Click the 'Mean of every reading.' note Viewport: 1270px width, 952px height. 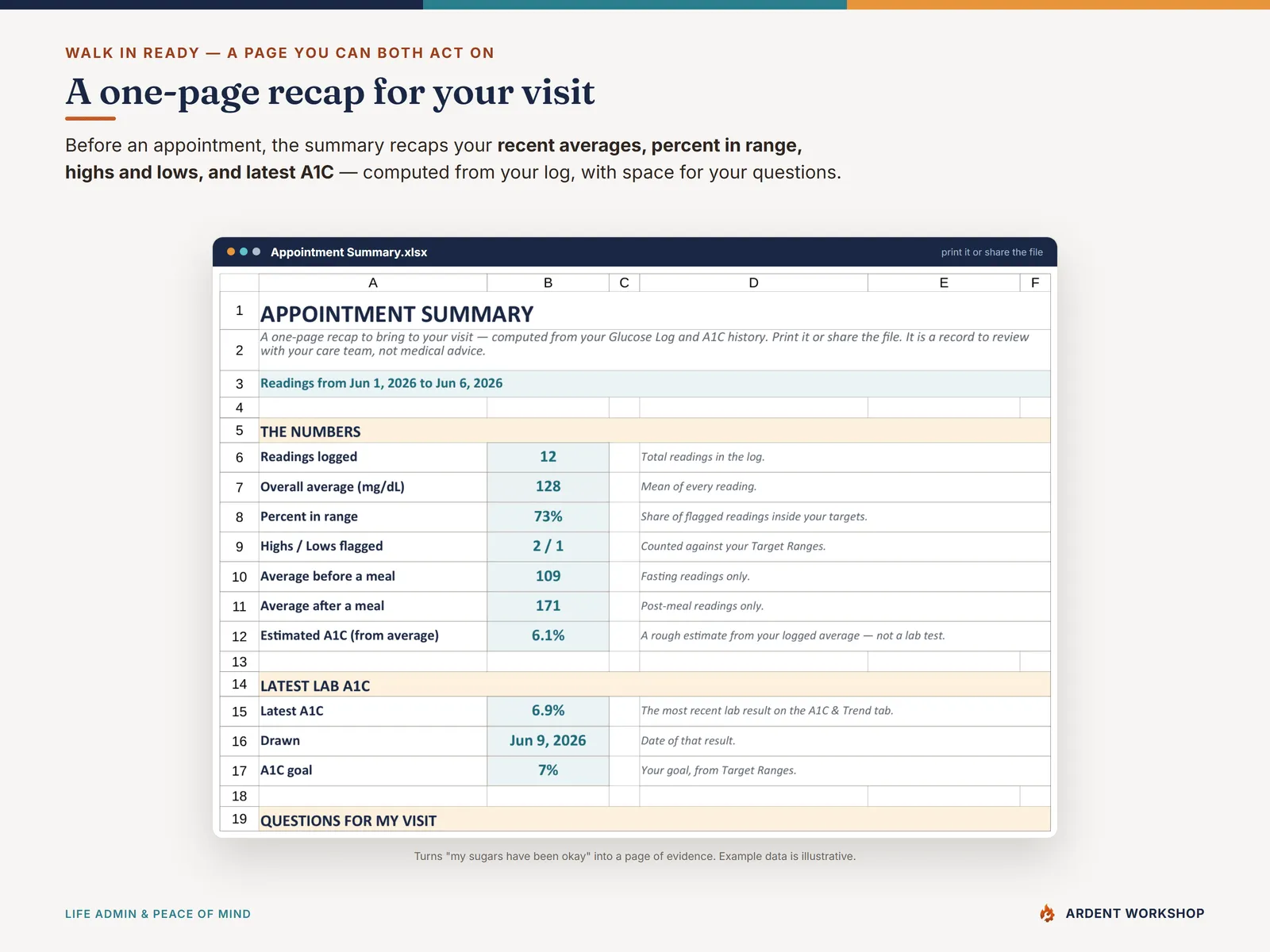tap(698, 487)
